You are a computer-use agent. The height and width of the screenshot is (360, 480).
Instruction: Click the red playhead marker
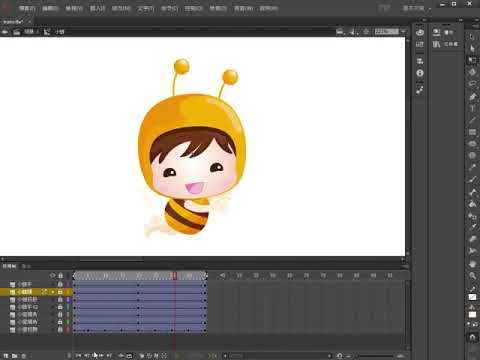click(x=174, y=276)
